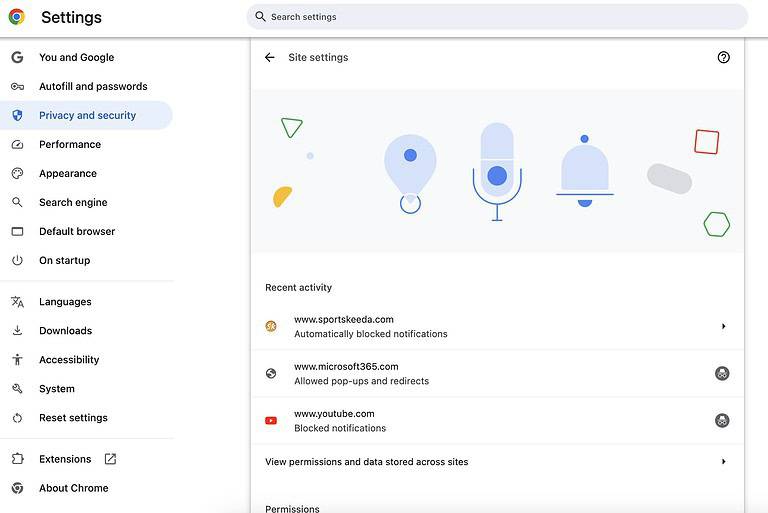
Task: Open the www.microsoft365.com activity row
Action: coord(480,374)
